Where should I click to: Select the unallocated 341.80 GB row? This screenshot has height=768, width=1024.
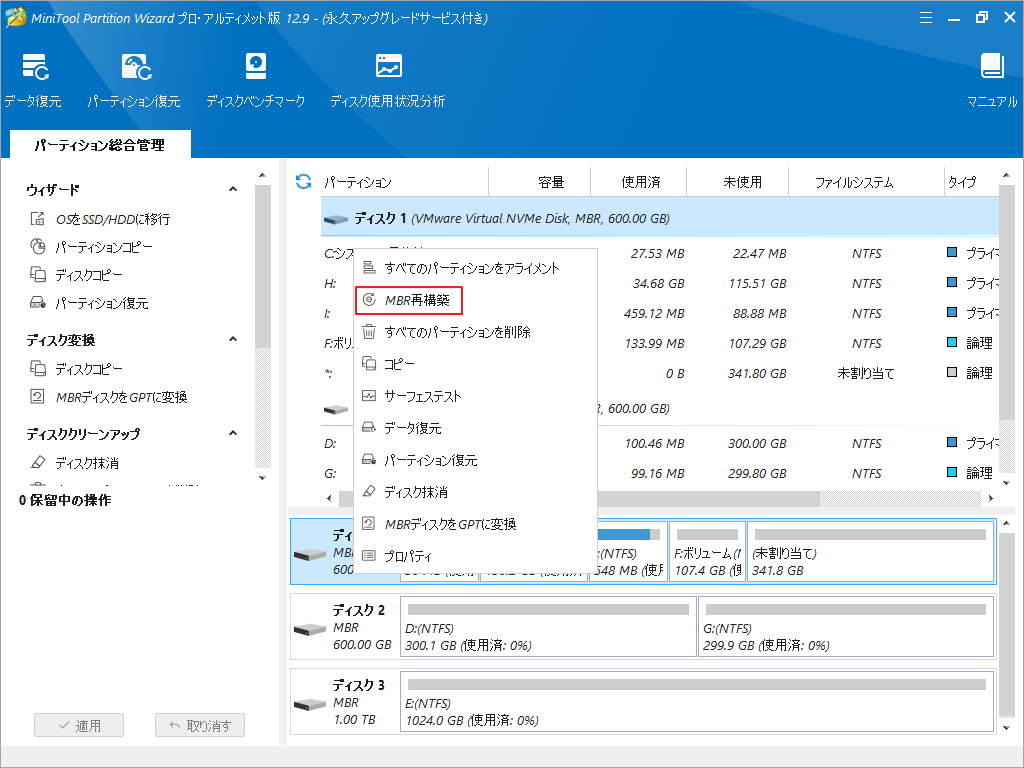[x=660, y=374]
